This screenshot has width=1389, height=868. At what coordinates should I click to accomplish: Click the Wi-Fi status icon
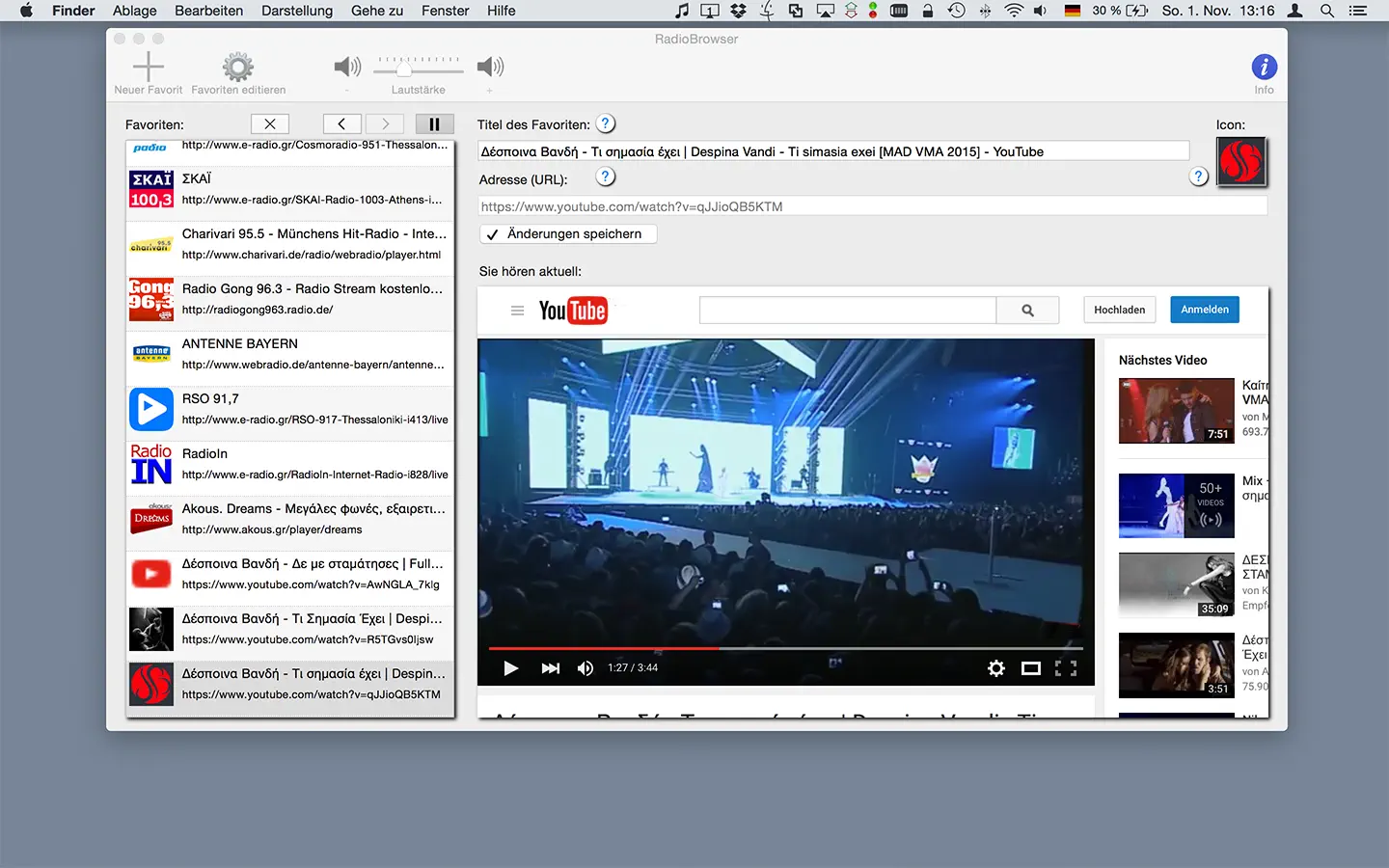[1014, 11]
